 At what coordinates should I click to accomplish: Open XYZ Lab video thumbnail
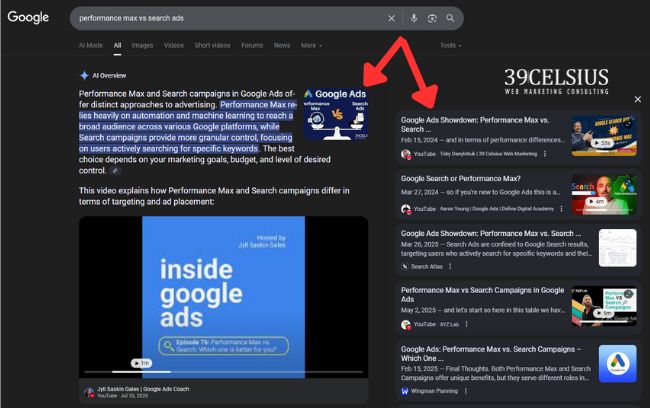tap(604, 306)
